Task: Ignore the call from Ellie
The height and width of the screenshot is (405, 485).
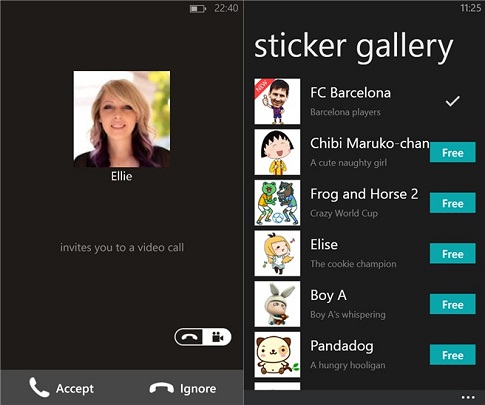Action: coord(183,389)
